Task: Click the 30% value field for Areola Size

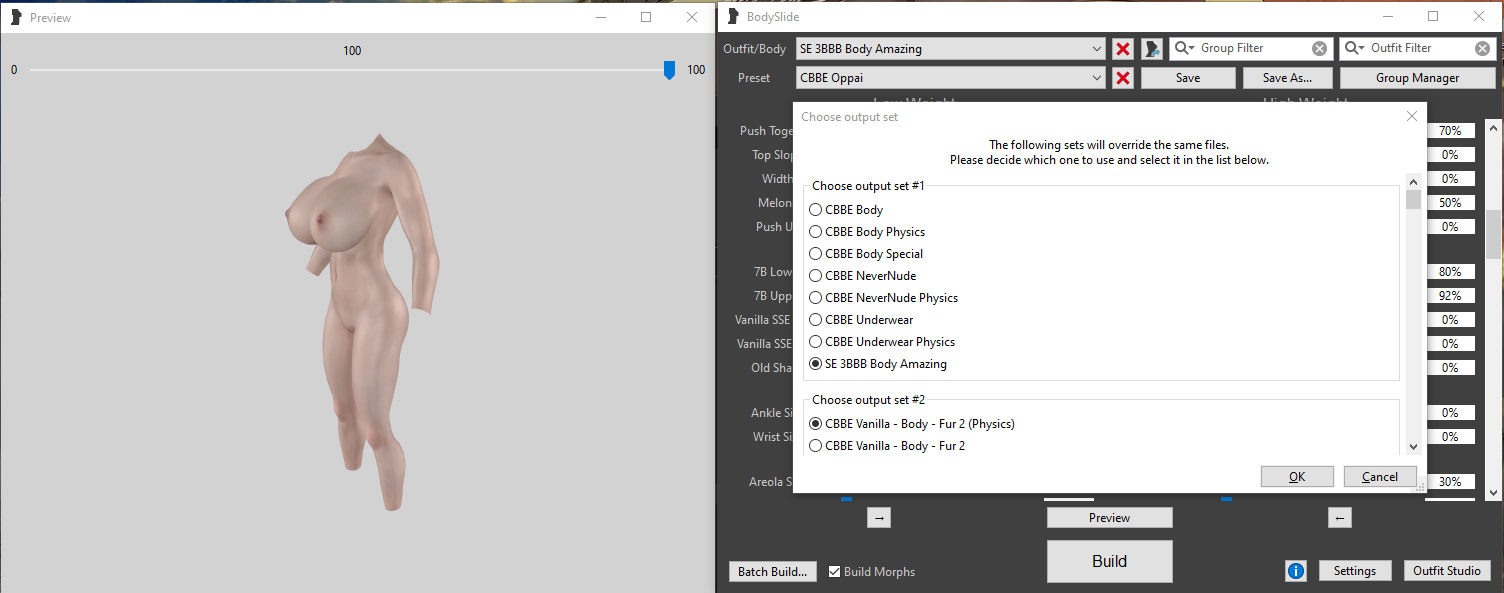Action: 1450,482
